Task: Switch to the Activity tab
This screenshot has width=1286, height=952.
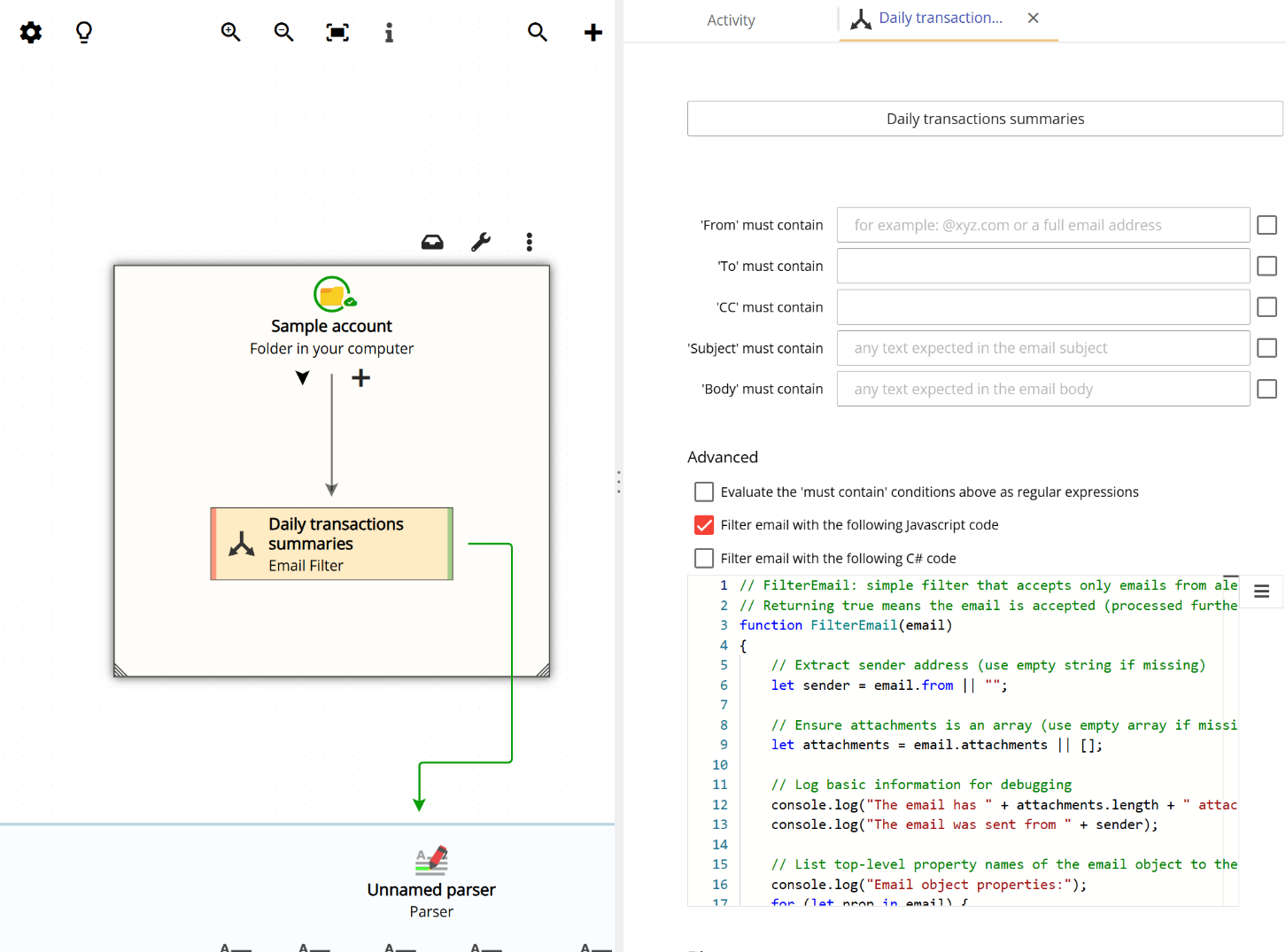Action: (731, 19)
